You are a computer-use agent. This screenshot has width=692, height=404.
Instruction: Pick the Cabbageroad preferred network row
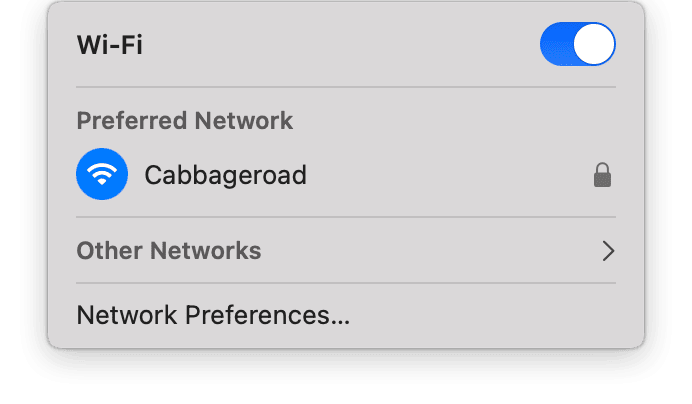pyautogui.click(x=346, y=174)
